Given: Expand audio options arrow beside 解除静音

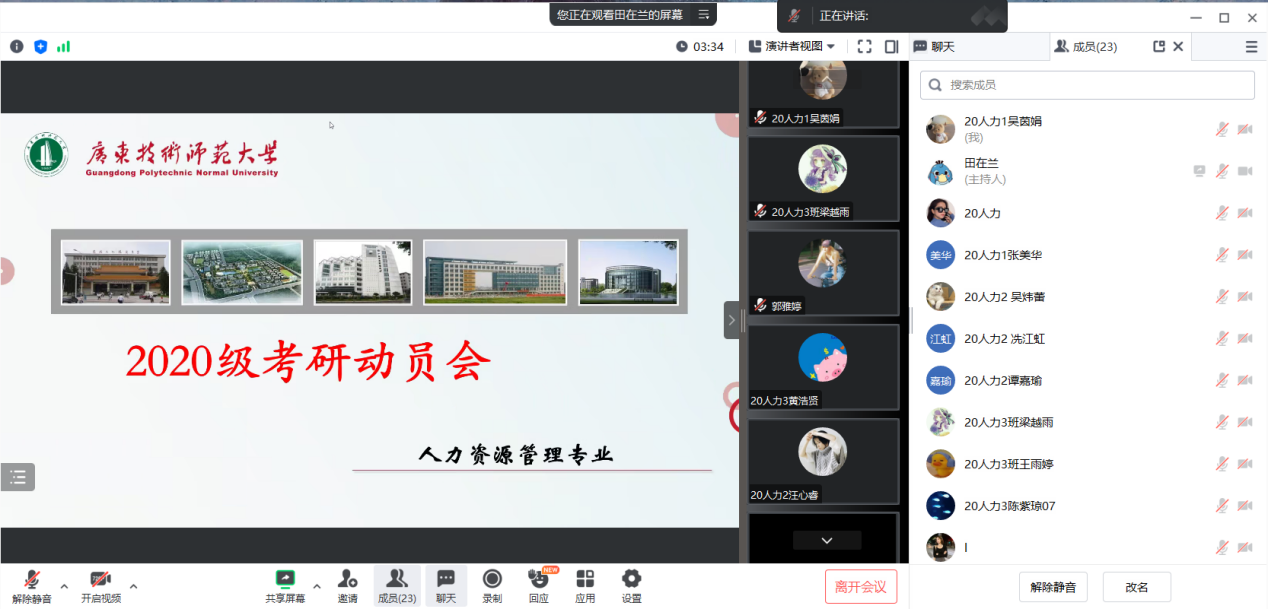Looking at the screenshot, I should click(64, 586).
